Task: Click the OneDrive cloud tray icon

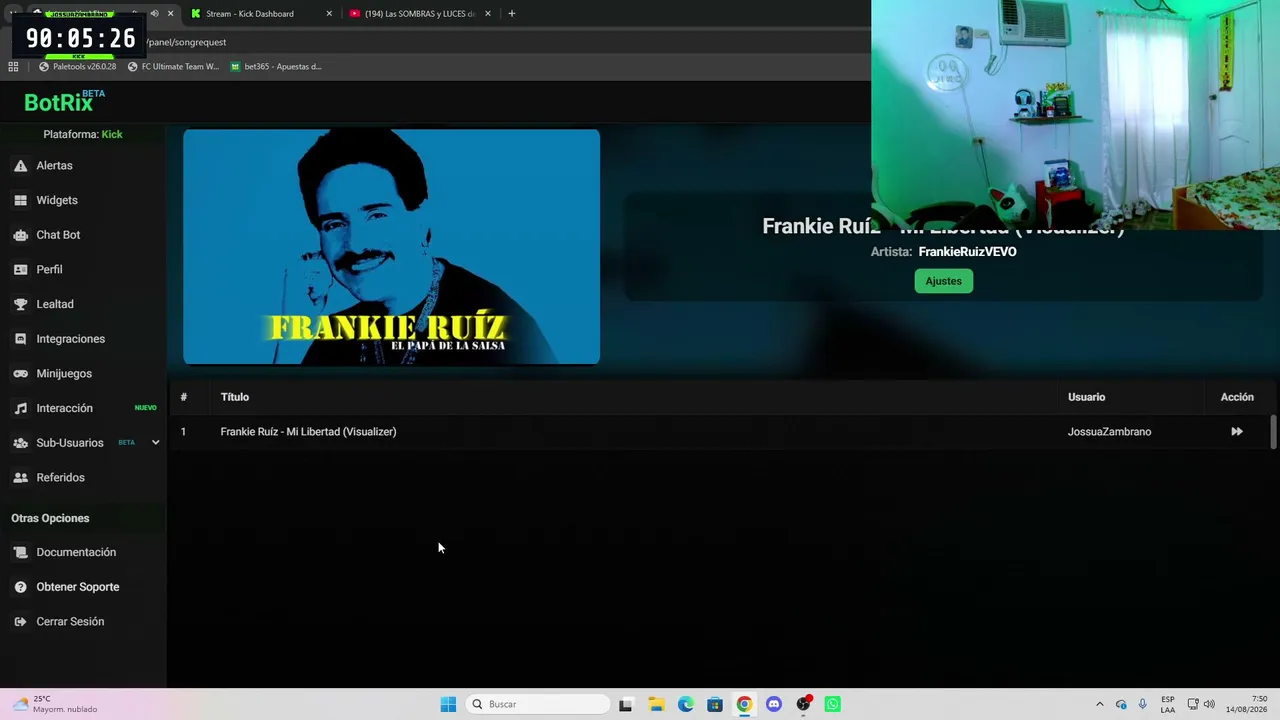Action: [x=1121, y=705]
